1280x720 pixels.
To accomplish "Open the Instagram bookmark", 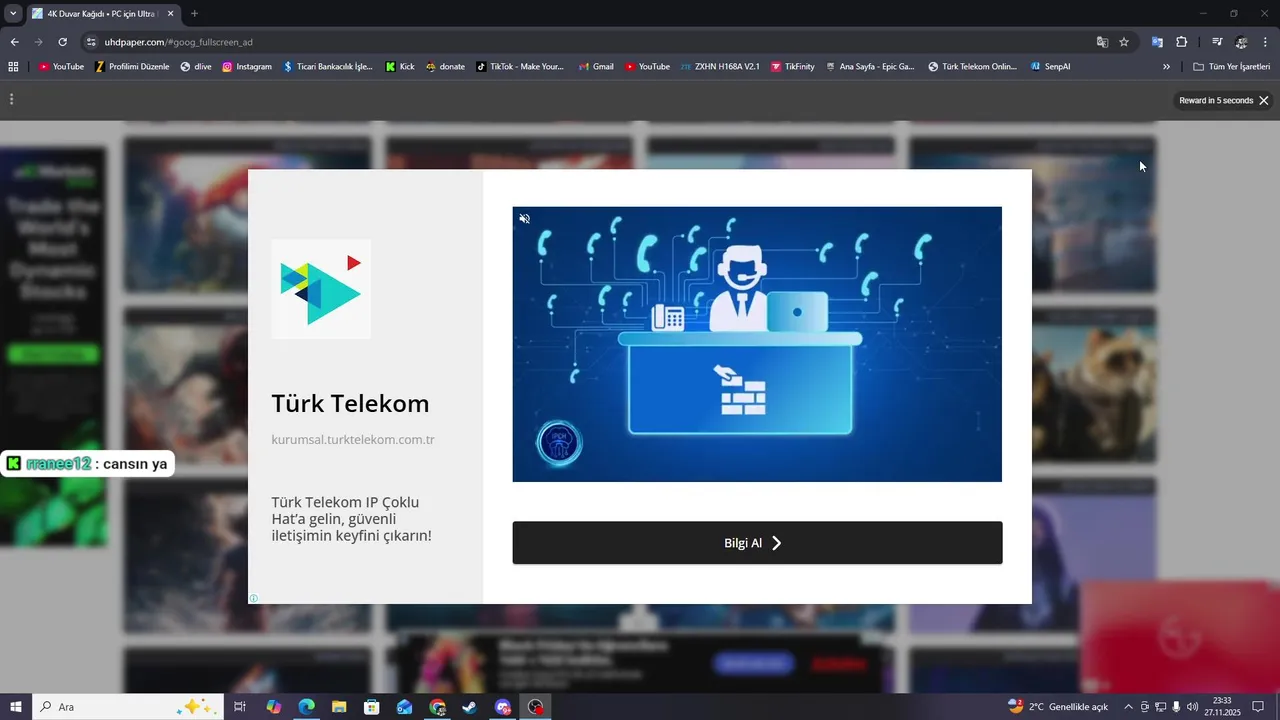I will pyautogui.click(x=247, y=67).
